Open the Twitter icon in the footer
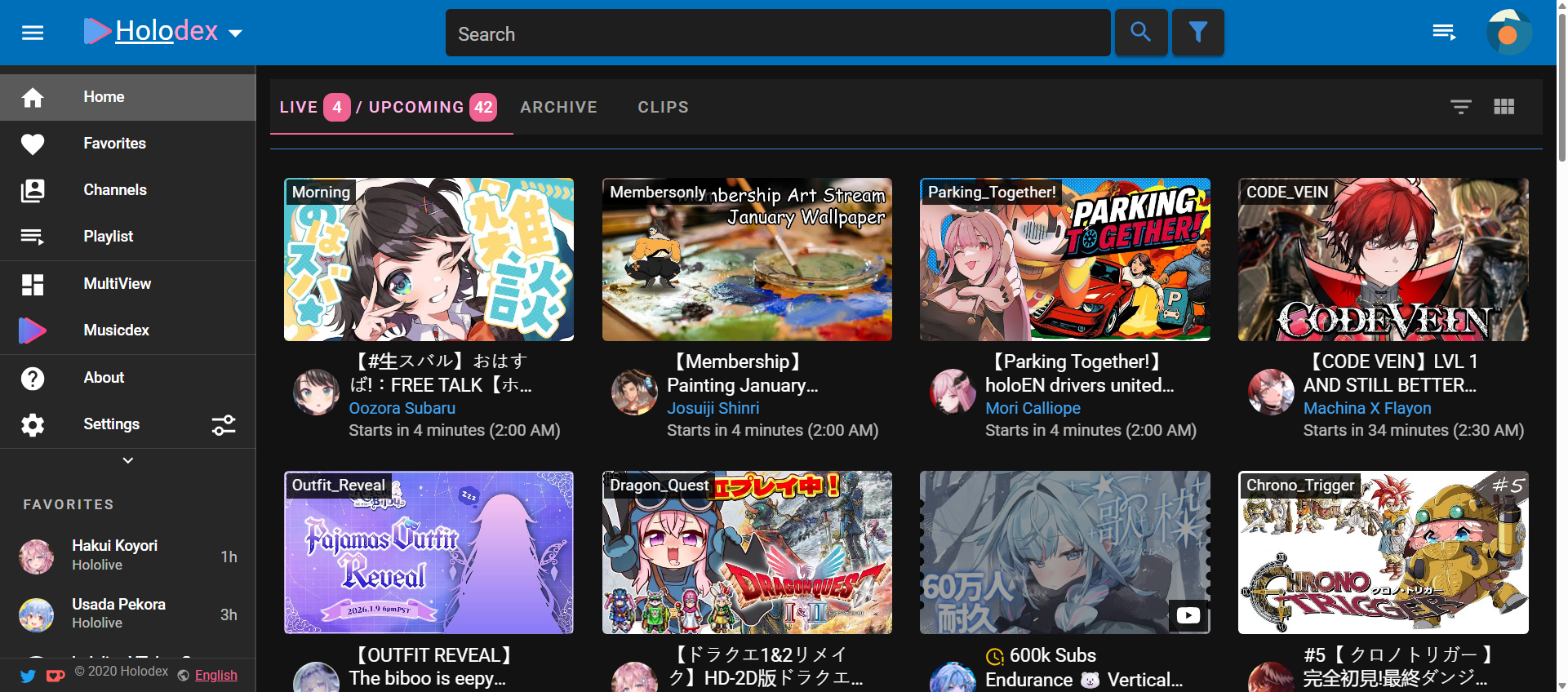The width and height of the screenshot is (1568, 692). click(x=28, y=676)
